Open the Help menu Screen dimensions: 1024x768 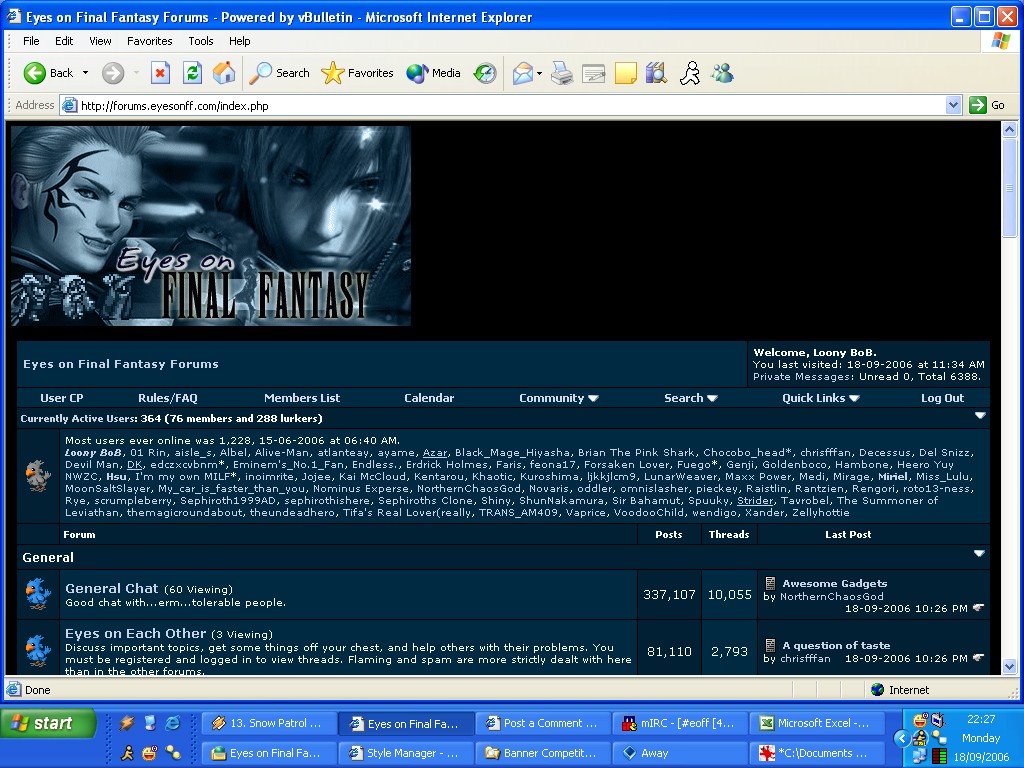coord(240,40)
